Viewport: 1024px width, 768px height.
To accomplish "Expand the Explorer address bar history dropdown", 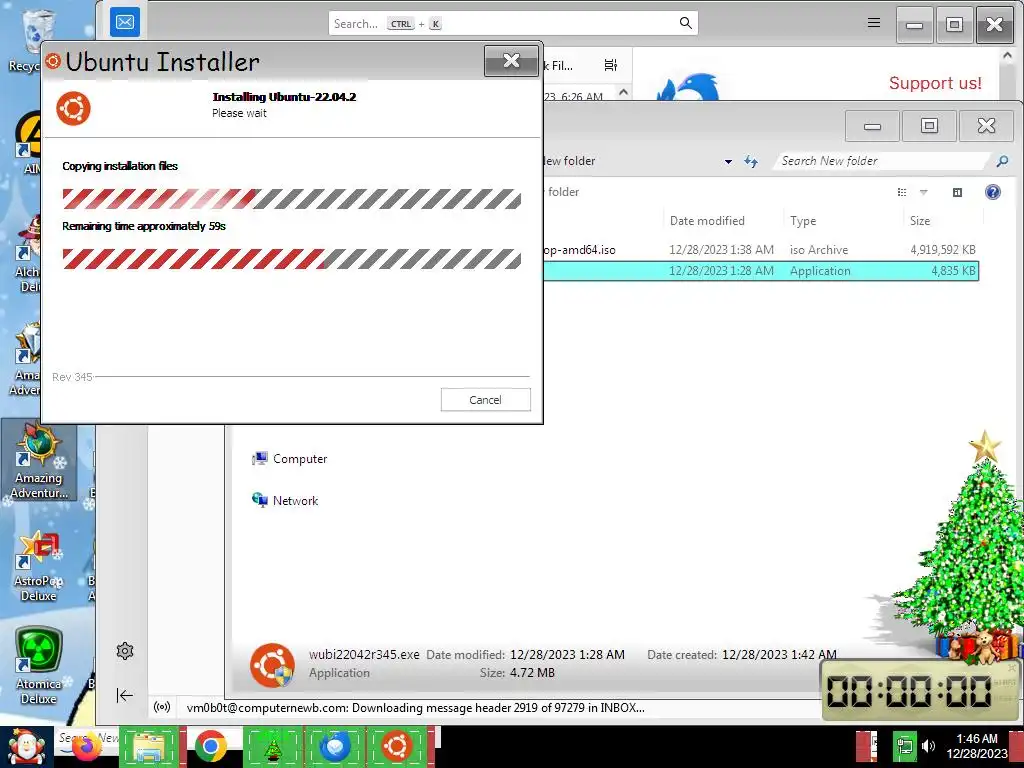I will click(728, 161).
